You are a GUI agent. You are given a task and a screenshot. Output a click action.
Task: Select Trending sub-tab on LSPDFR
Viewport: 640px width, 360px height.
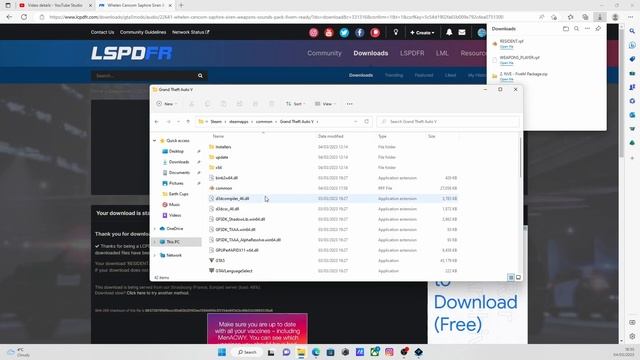(x=394, y=75)
